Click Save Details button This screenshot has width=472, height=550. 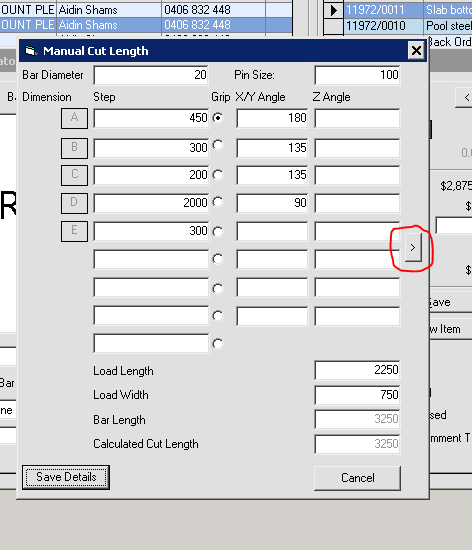(x=66, y=477)
